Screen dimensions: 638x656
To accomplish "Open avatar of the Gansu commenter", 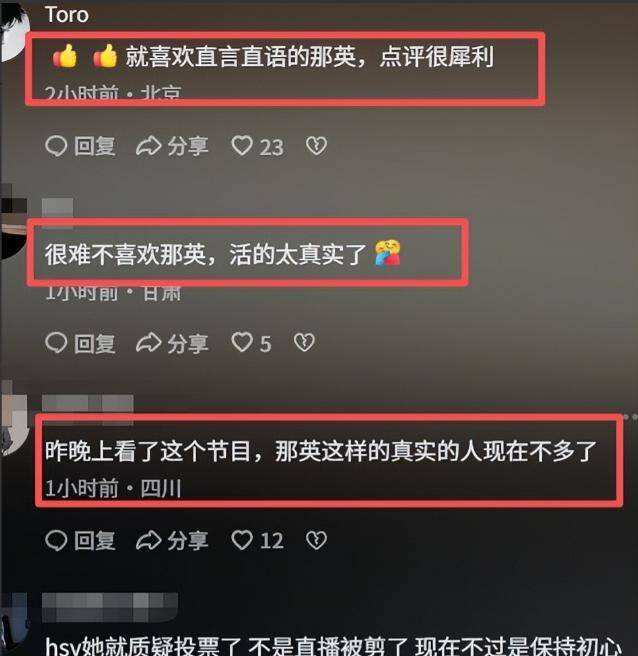I will pos(13,226).
